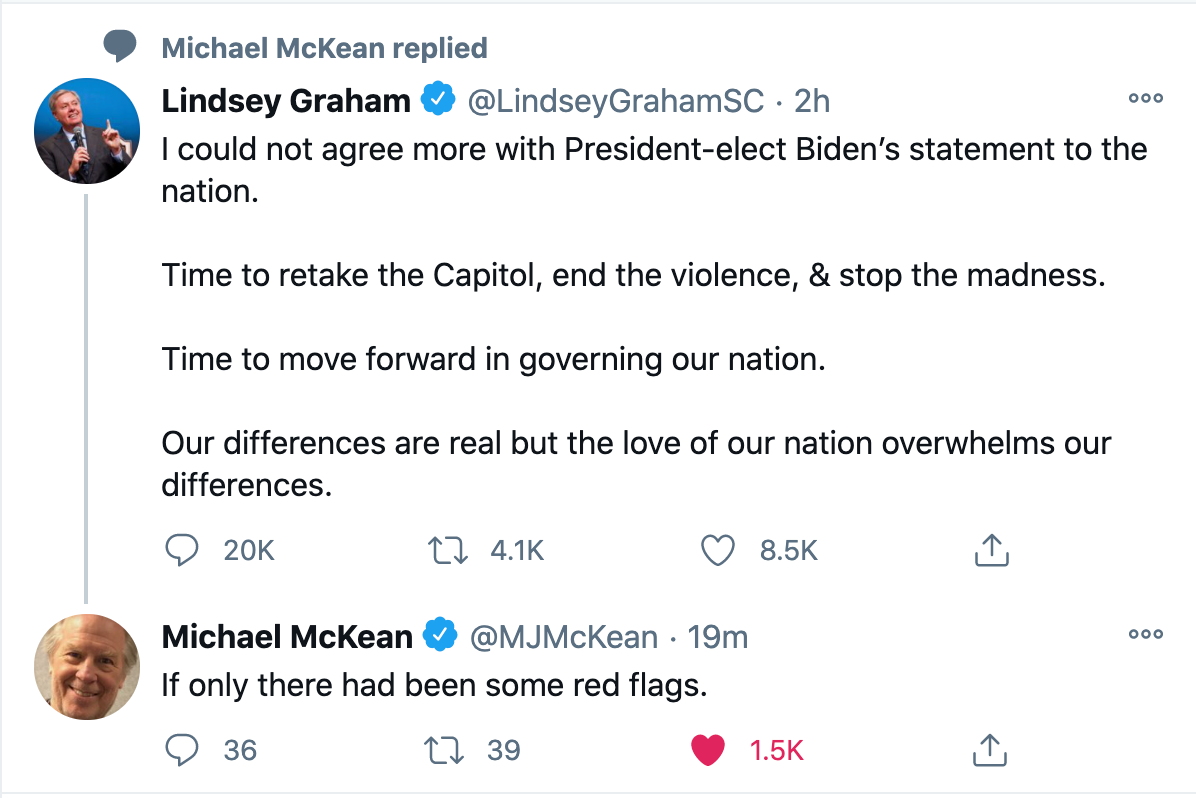This screenshot has height=798, width=1196.
Task: Like Lindsey Graham's tweet
Action: [718, 550]
